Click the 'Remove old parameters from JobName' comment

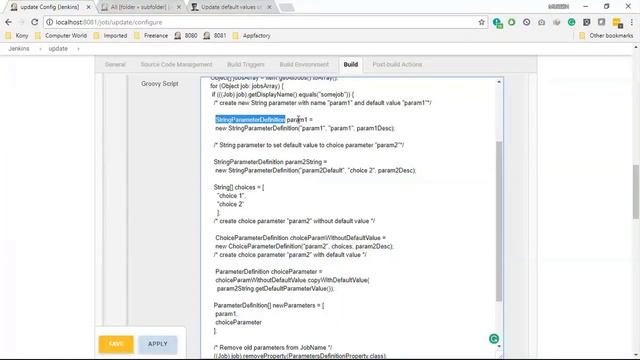(273, 348)
